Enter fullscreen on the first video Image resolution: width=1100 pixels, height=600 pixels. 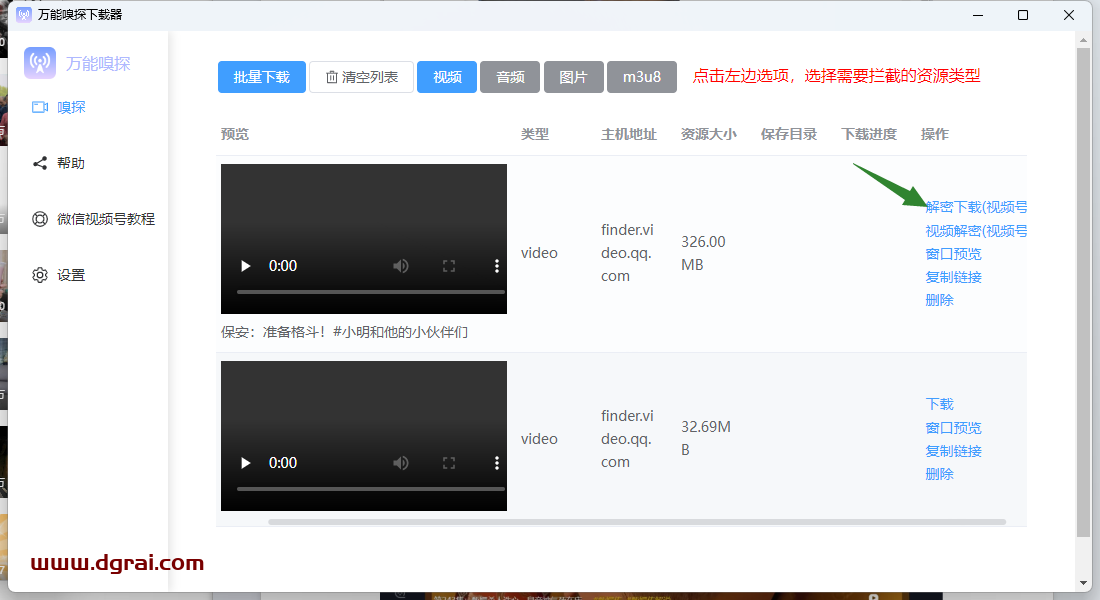(x=449, y=266)
